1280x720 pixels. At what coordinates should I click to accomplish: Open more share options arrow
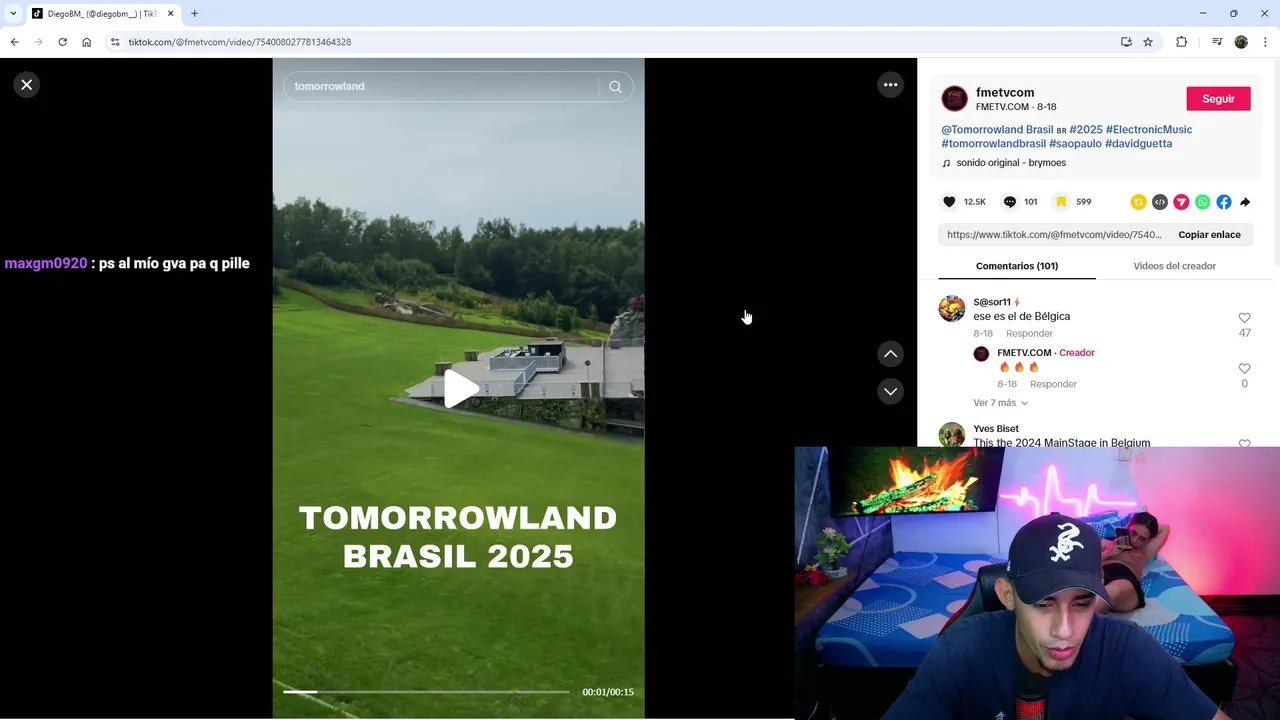tap(1245, 202)
